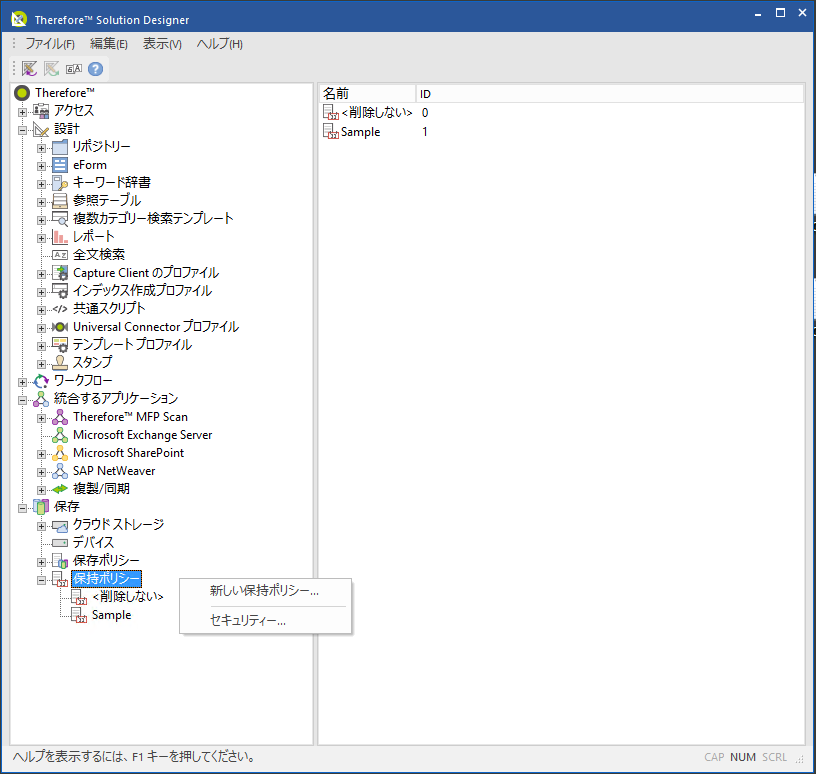The image size is (816, 774).
Task: Click the ワークフロー cycle icon
Action: coord(41,381)
